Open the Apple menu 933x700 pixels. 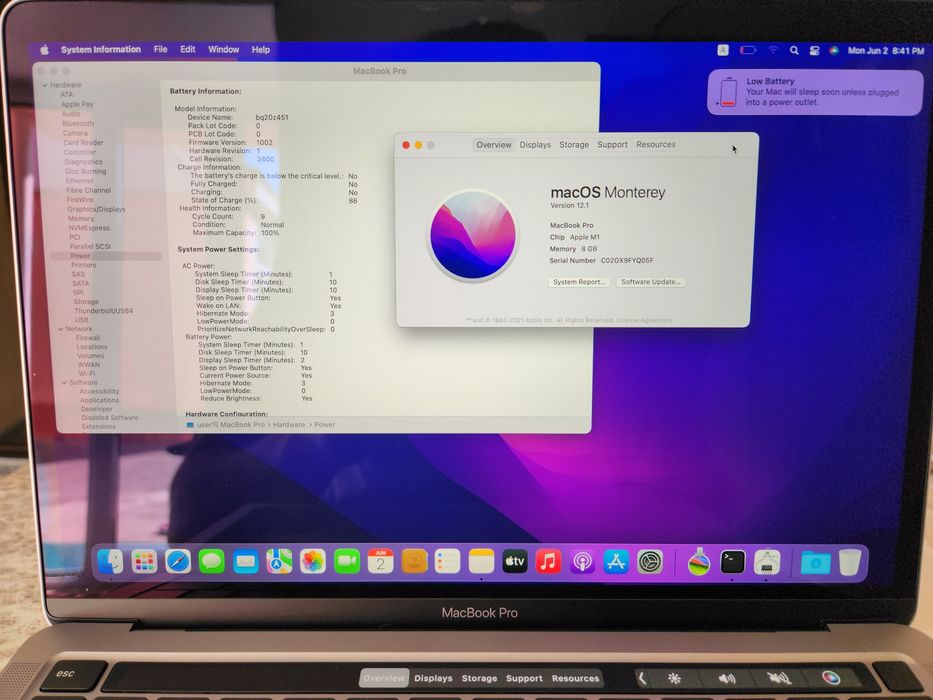coord(45,49)
